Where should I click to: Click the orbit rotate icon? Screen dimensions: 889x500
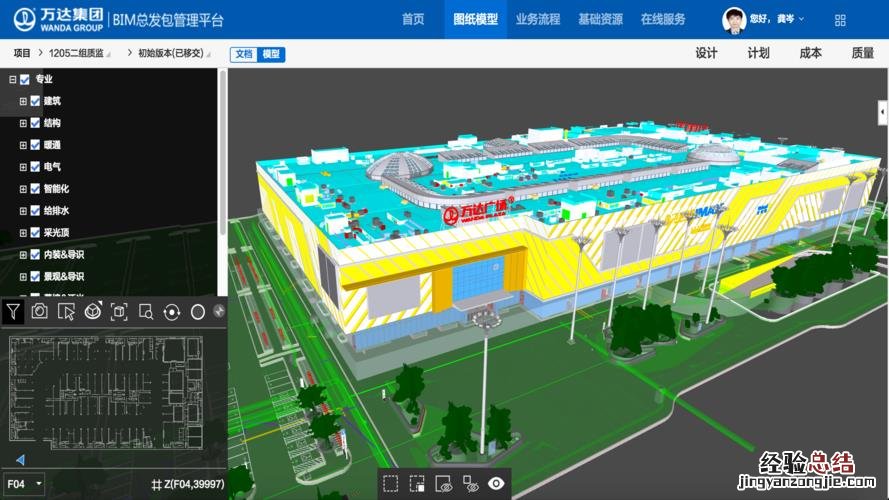coord(172,312)
